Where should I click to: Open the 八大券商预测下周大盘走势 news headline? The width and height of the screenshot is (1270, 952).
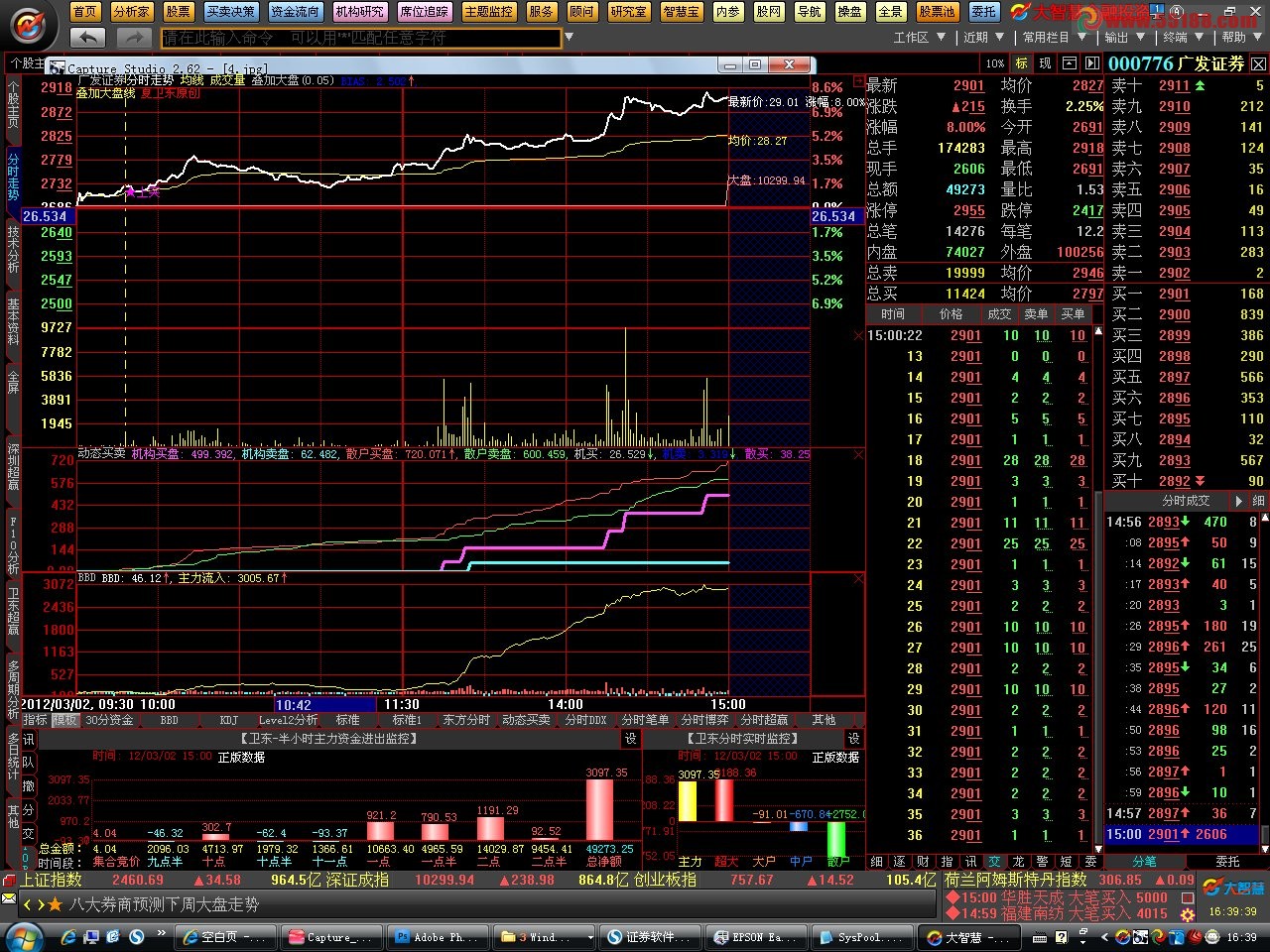tap(164, 903)
